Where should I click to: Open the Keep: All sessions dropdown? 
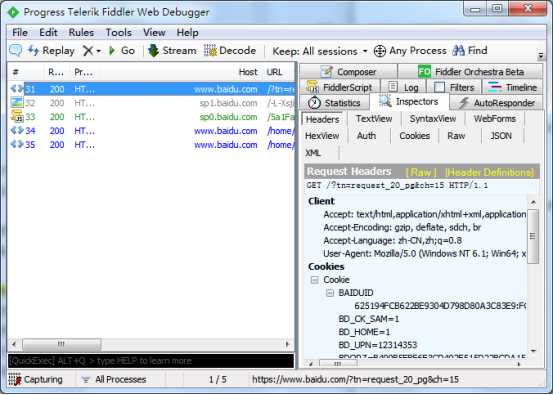pos(320,51)
